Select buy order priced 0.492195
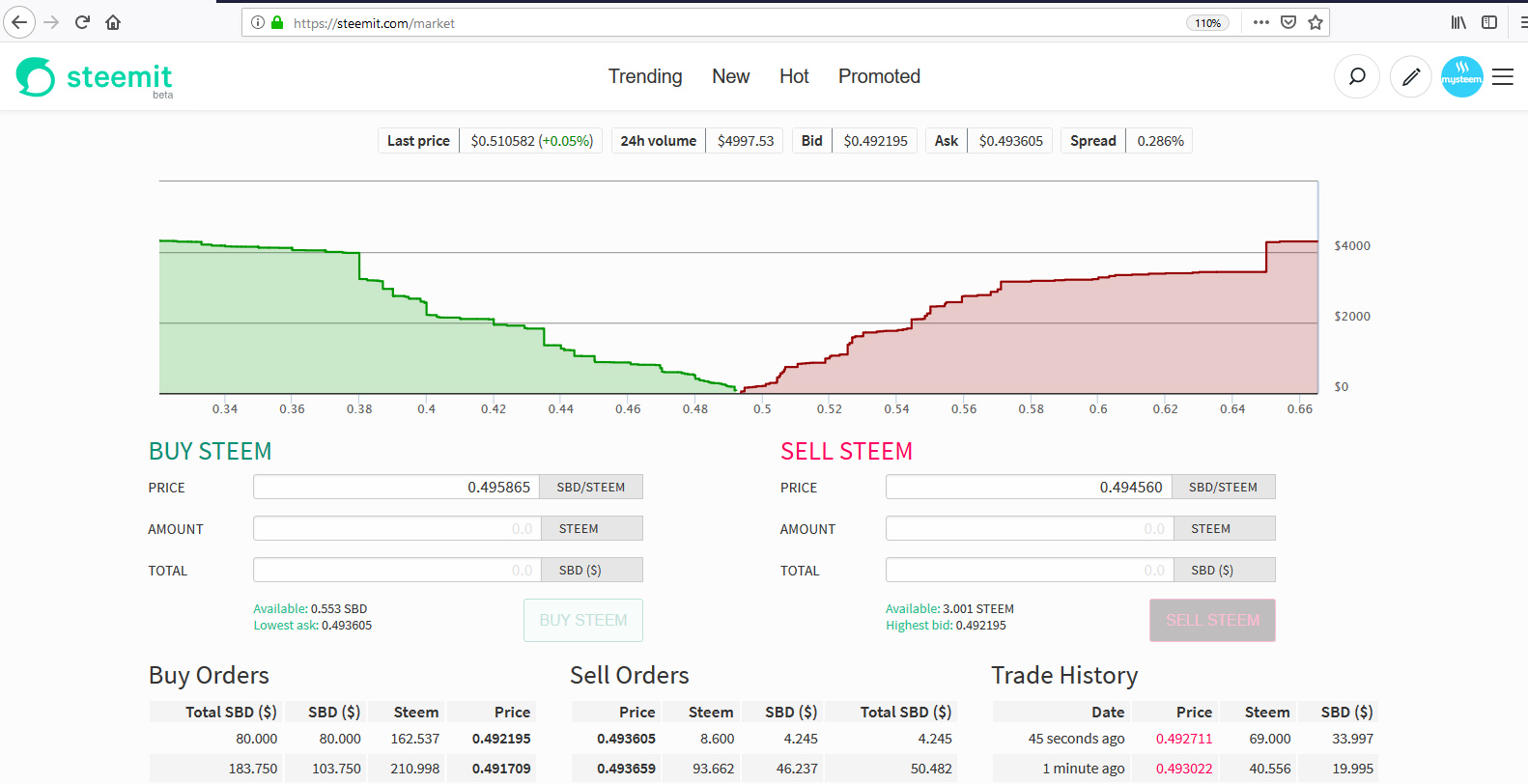The width and height of the screenshot is (1528, 784). [342, 739]
